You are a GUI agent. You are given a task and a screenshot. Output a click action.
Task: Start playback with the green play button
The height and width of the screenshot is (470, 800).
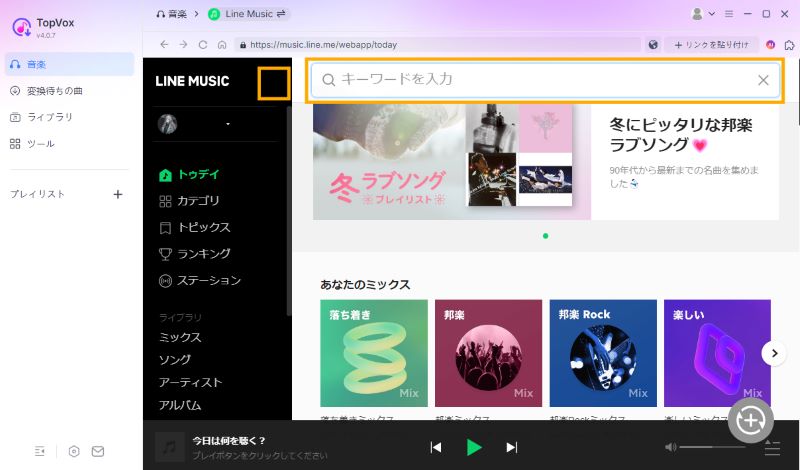(x=474, y=448)
